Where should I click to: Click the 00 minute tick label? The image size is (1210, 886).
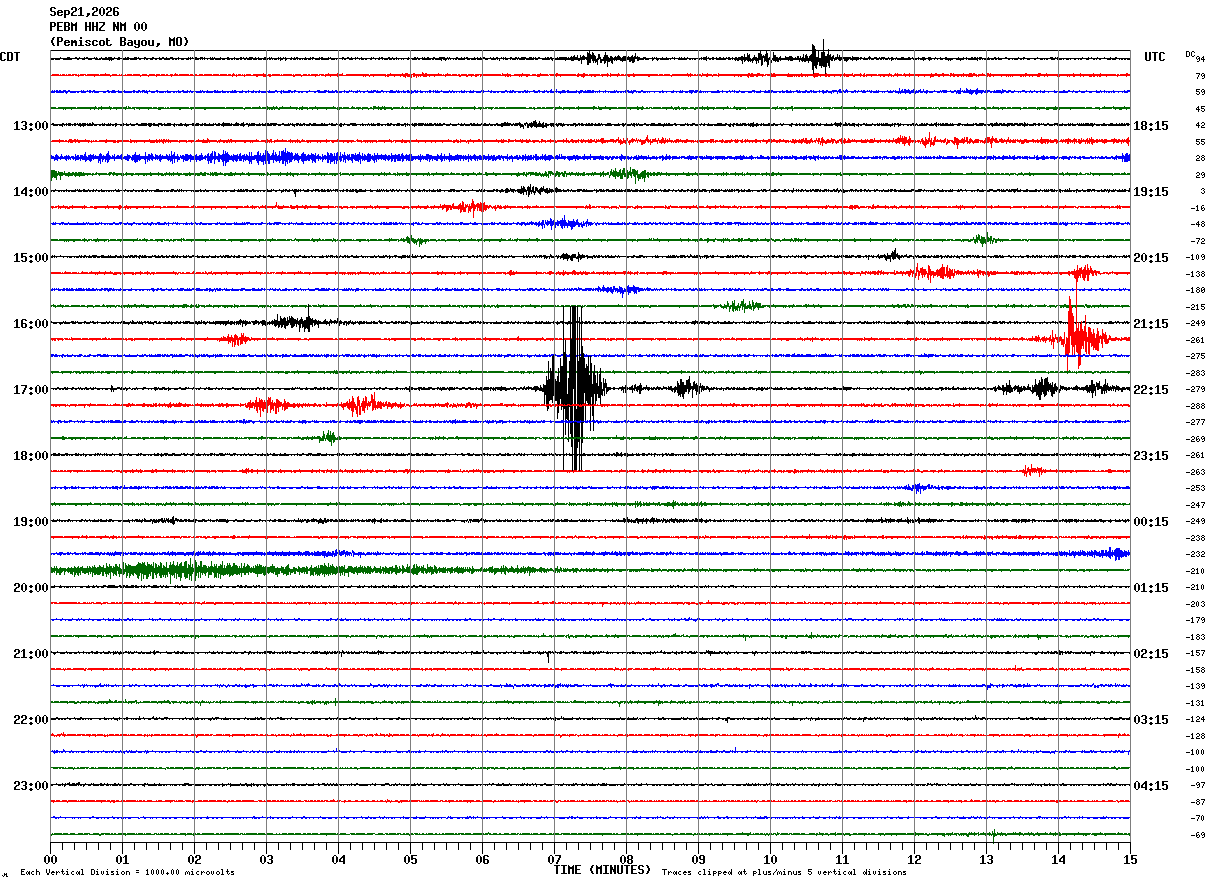(51, 860)
